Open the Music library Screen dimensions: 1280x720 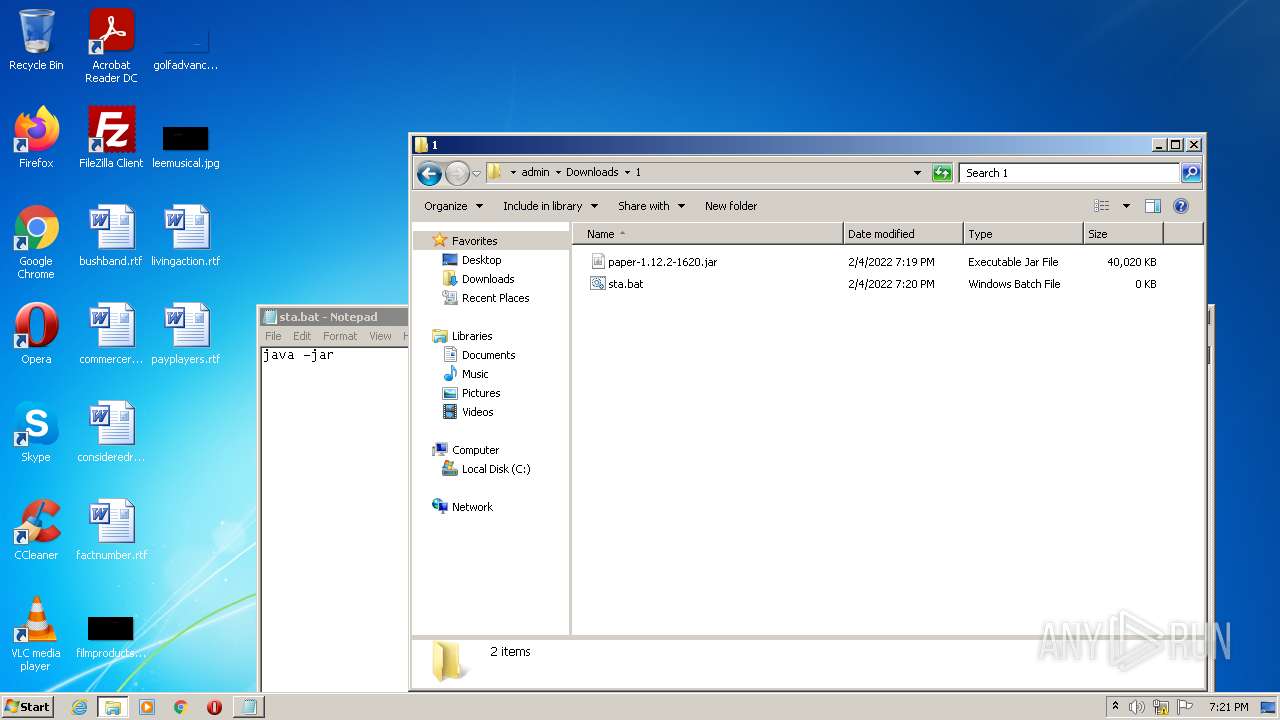pos(475,374)
